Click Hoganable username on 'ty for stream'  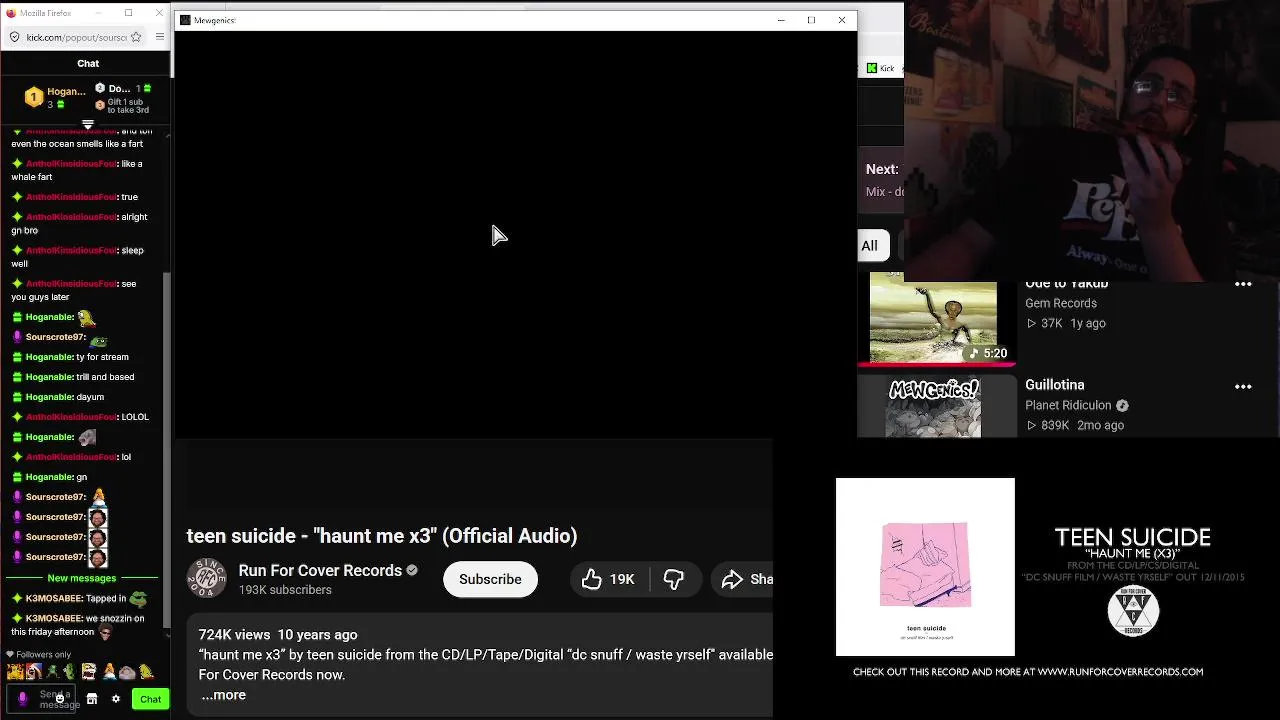[49, 357]
